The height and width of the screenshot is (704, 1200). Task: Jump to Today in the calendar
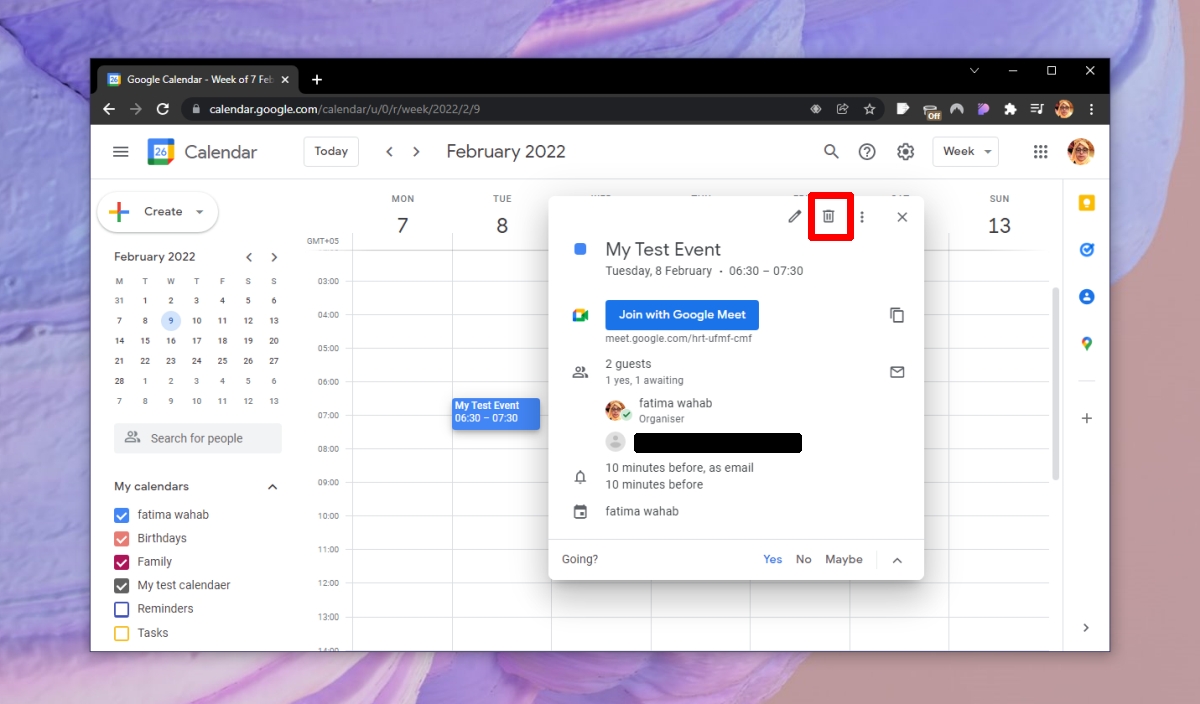coord(331,152)
